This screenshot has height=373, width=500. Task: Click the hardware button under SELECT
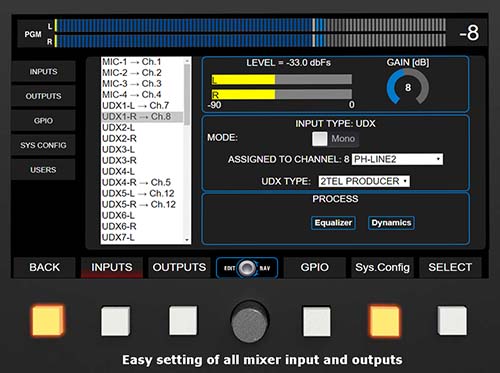tap(452, 321)
